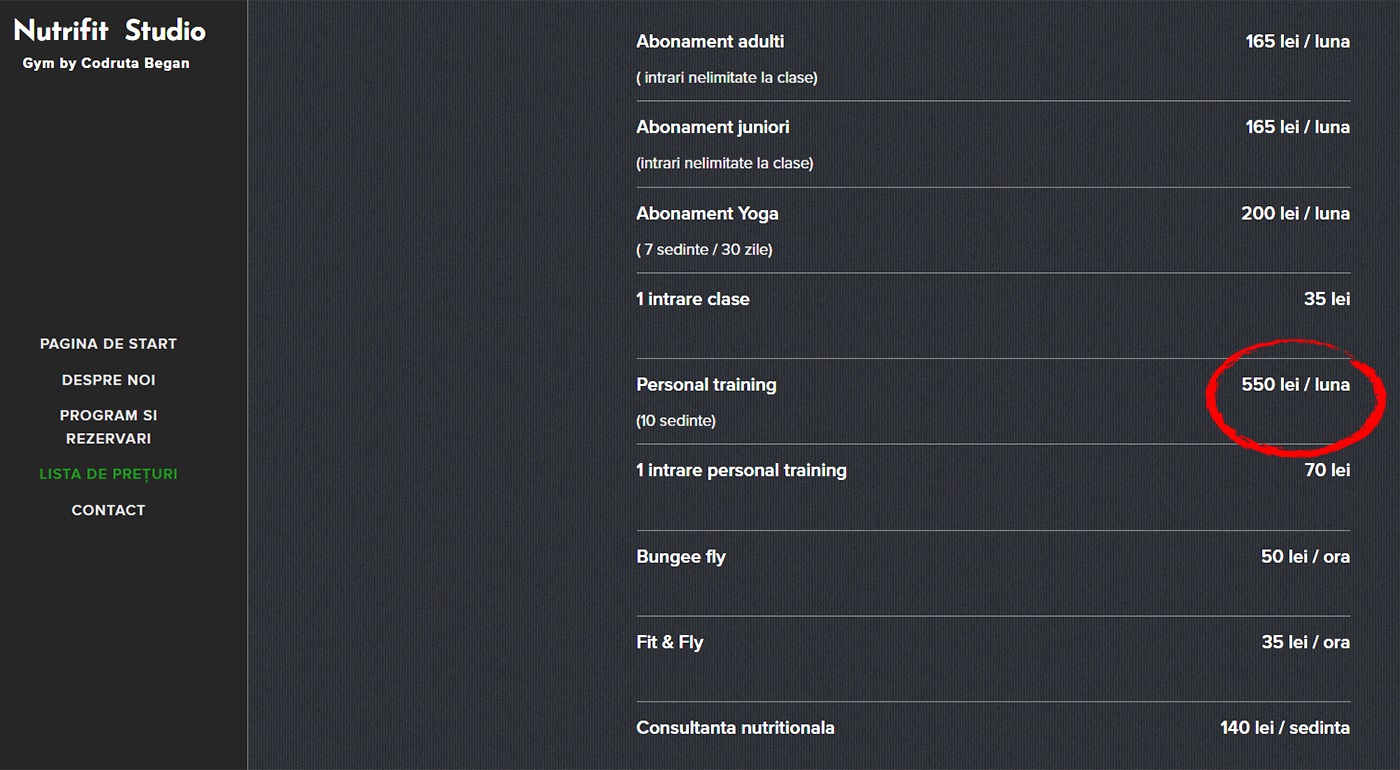
Task: Click the Gym by Codruta Began subtitle
Action: tap(106, 64)
